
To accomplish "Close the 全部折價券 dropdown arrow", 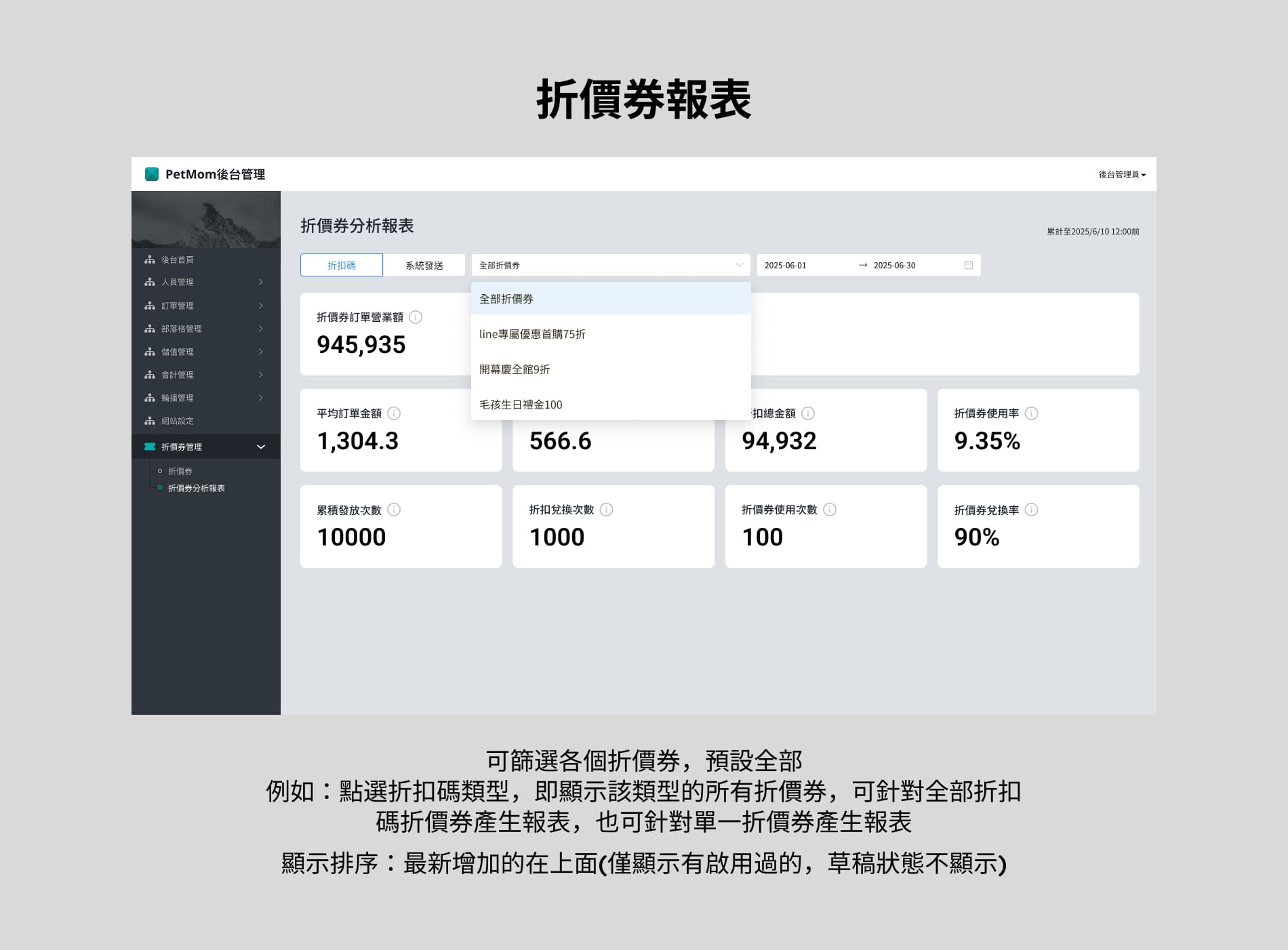I will tap(739, 265).
